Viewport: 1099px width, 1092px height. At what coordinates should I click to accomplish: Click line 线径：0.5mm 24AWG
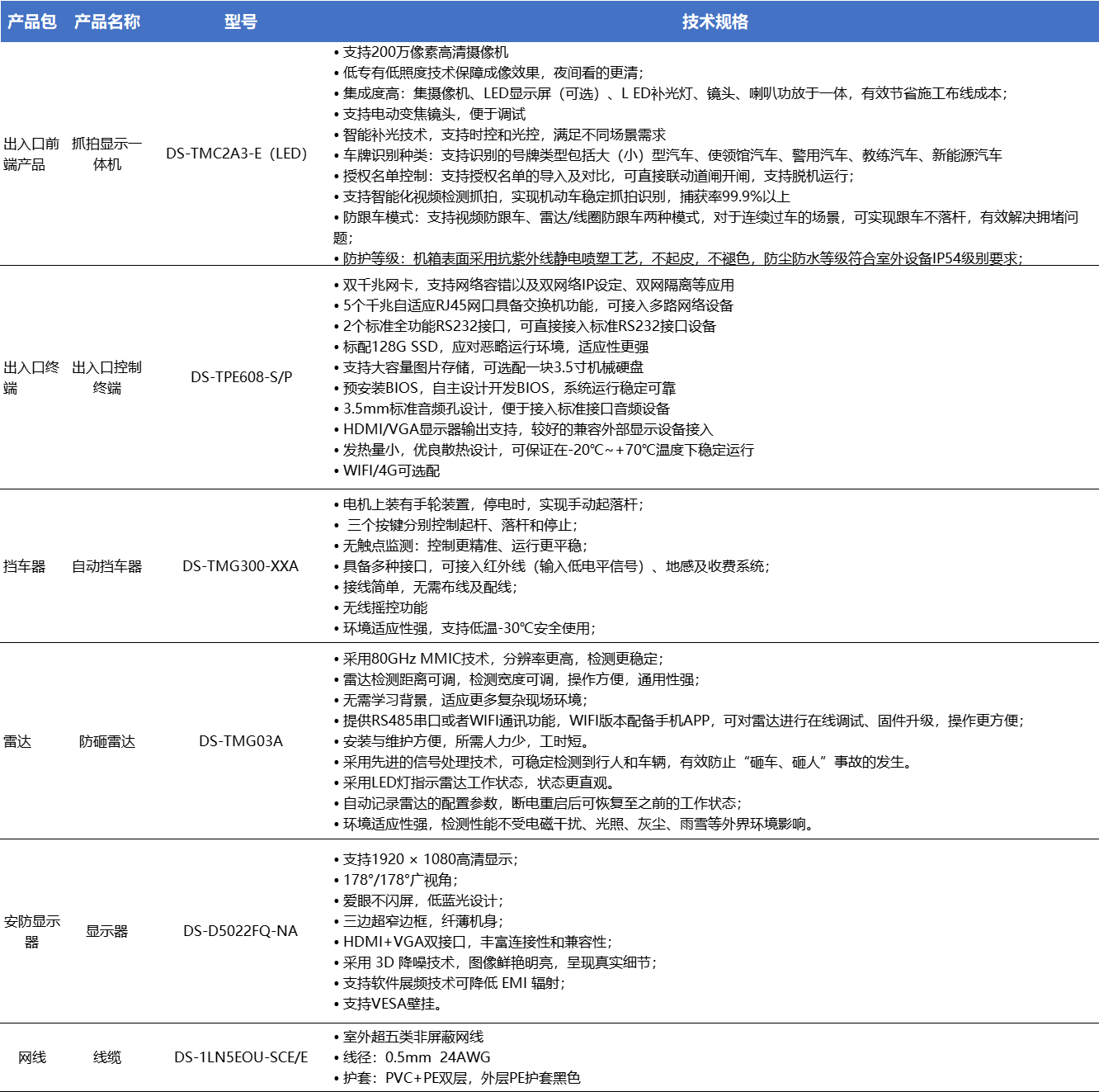pos(412,1057)
